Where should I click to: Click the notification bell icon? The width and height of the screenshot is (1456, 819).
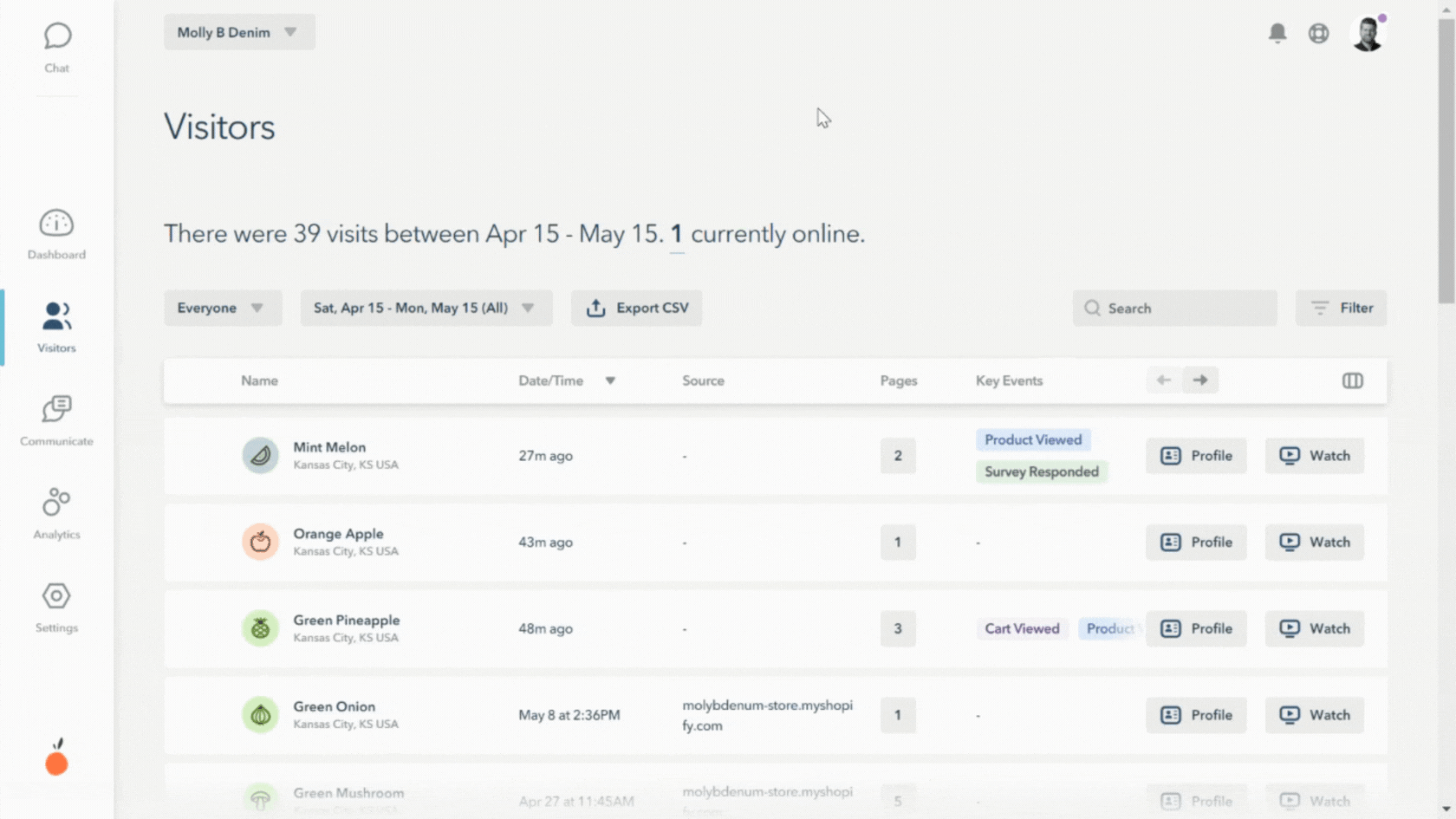1277,33
